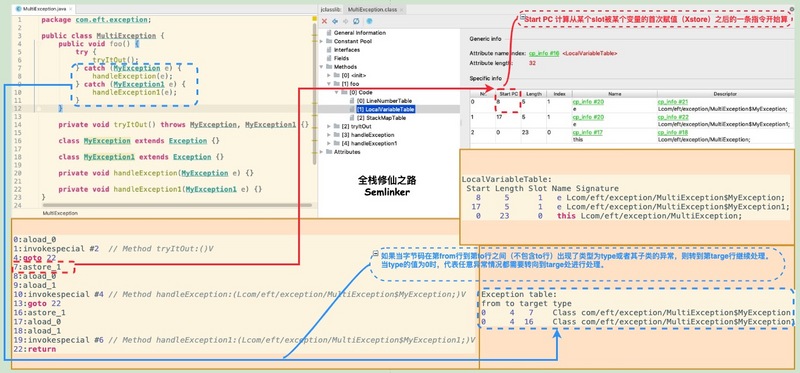Select General Information in the tree

pos(360,33)
